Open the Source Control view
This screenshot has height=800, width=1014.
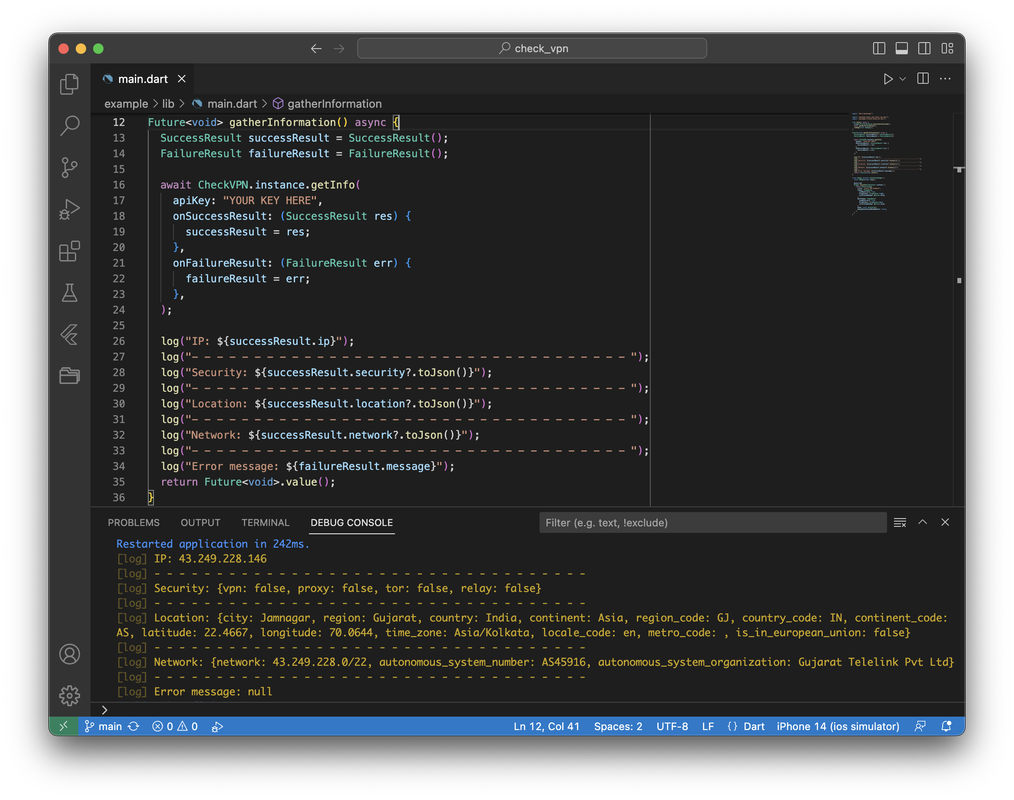click(69, 168)
